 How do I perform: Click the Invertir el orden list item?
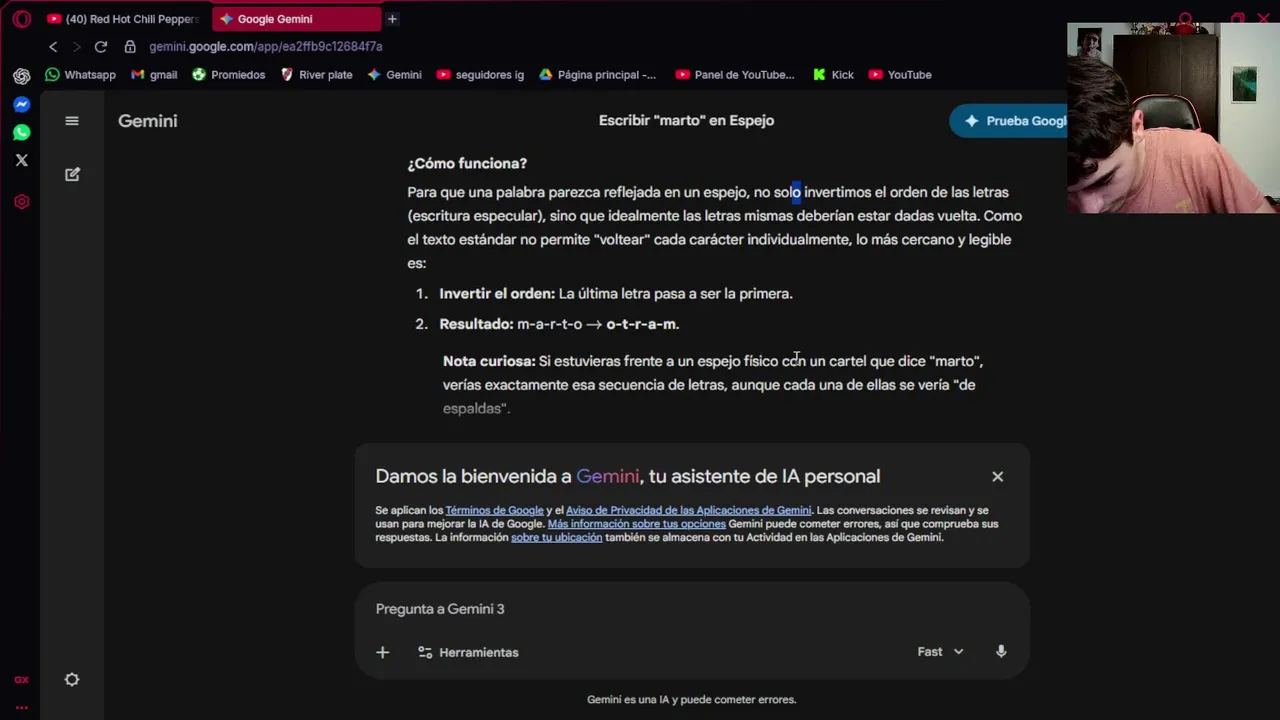pyautogui.click(x=616, y=294)
